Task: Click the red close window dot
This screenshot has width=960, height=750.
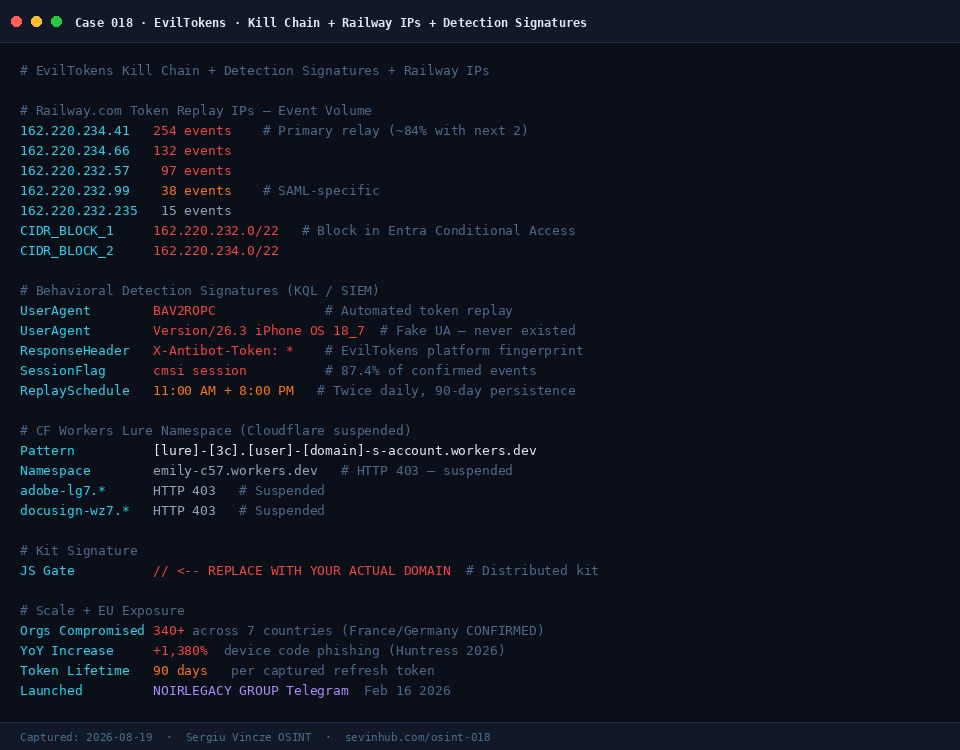Action: click(x=17, y=22)
